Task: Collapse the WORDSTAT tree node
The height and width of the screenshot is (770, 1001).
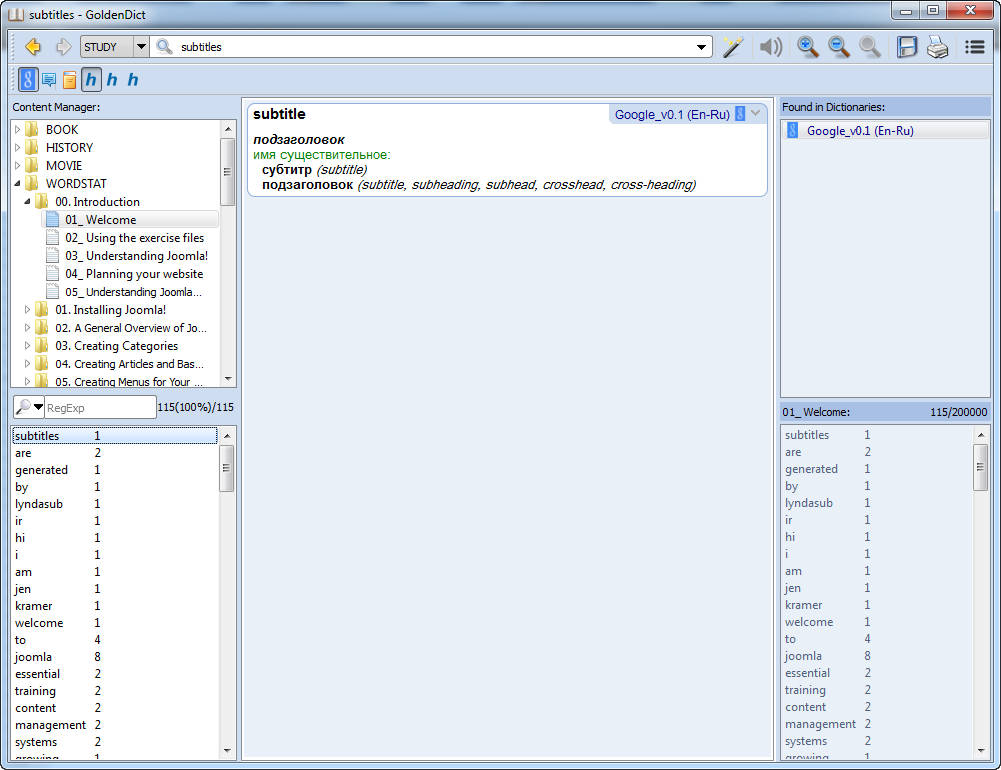Action: (17, 184)
